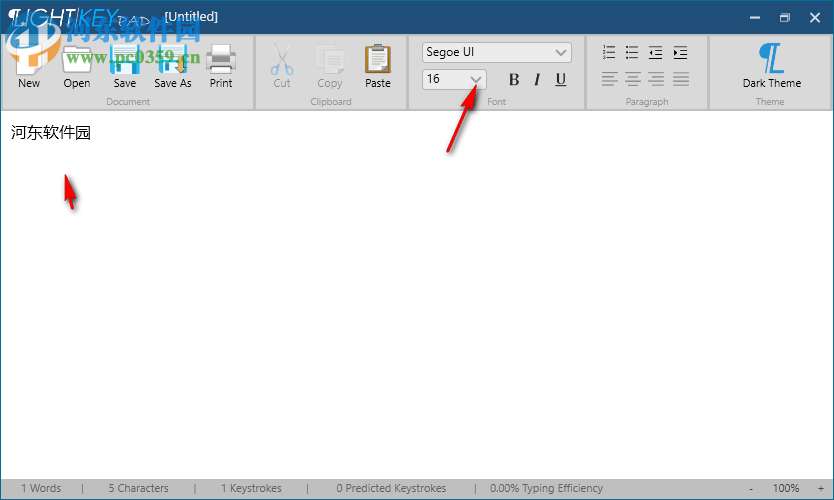
Task: Click the text 河东软件园 in editor
Action: point(51,132)
